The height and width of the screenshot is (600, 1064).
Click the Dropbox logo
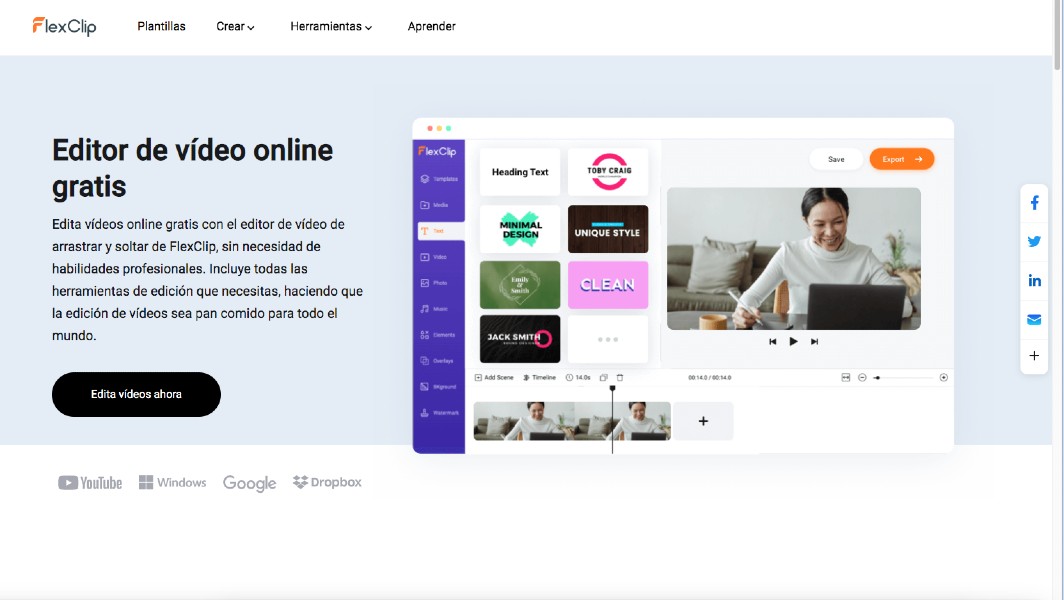(327, 483)
